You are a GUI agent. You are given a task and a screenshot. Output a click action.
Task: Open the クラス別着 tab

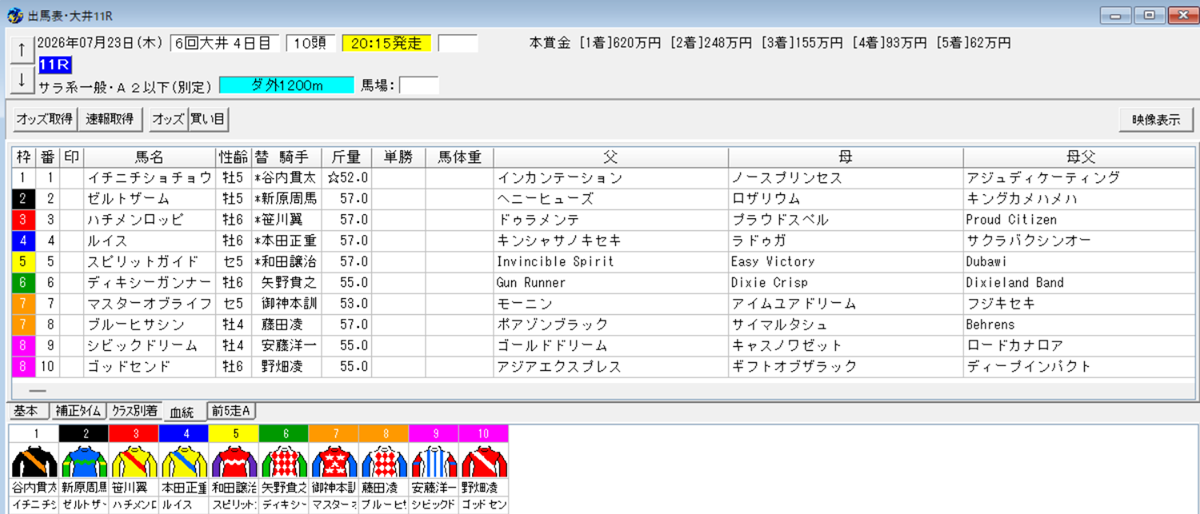tap(135, 410)
